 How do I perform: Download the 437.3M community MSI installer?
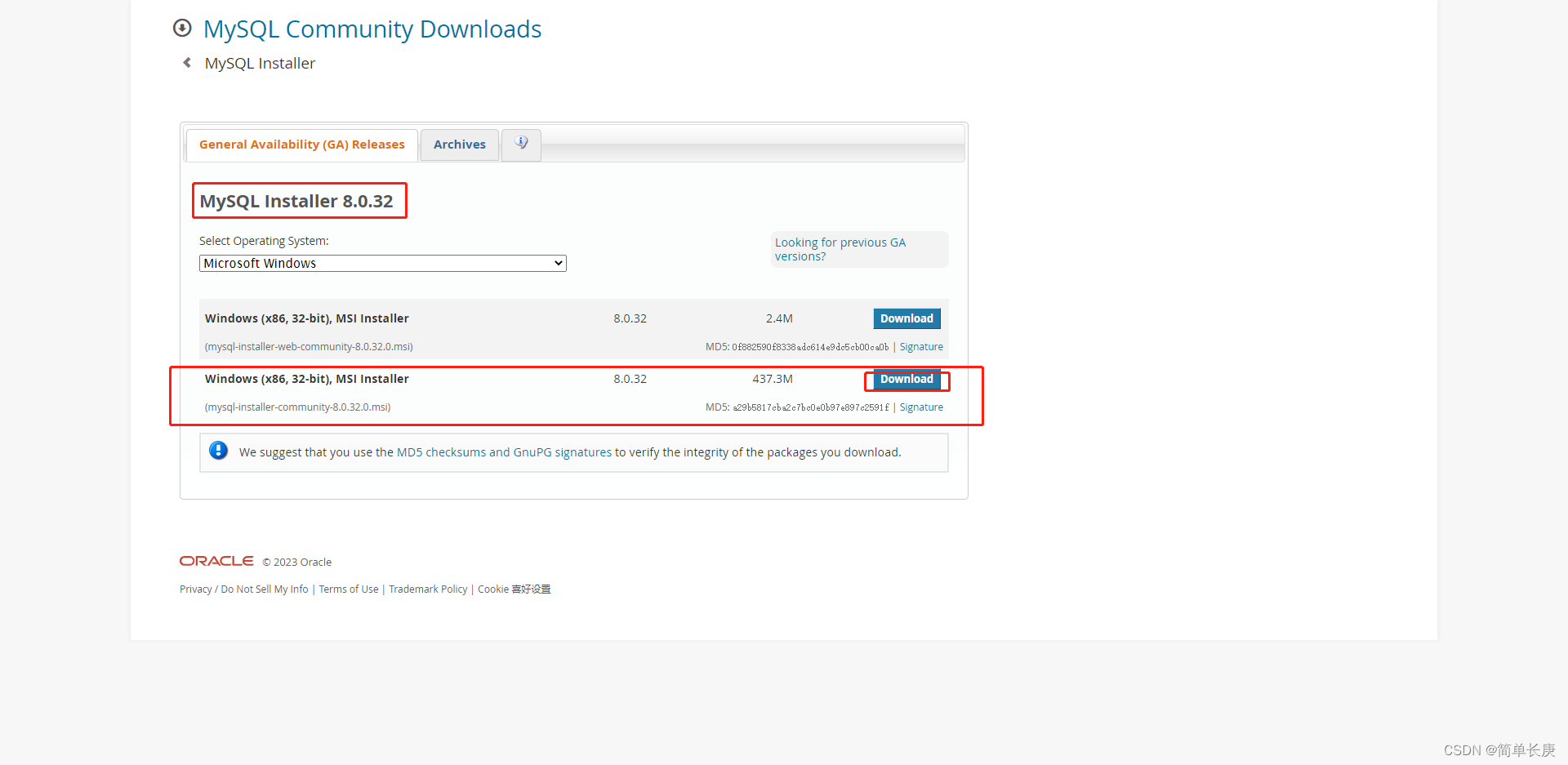[906, 380]
